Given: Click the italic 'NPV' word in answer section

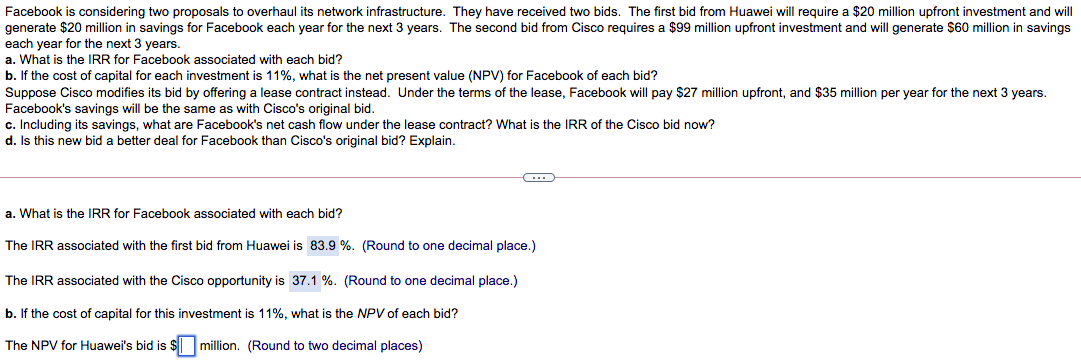Looking at the screenshot, I should tap(372, 314).
